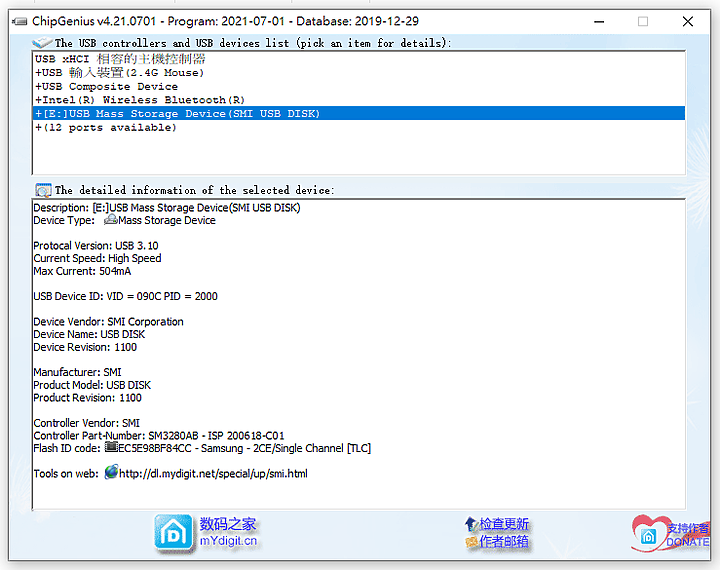Click Manufacturer: SMI text
This screenshot has height=570, width=720.
point(77,372)
